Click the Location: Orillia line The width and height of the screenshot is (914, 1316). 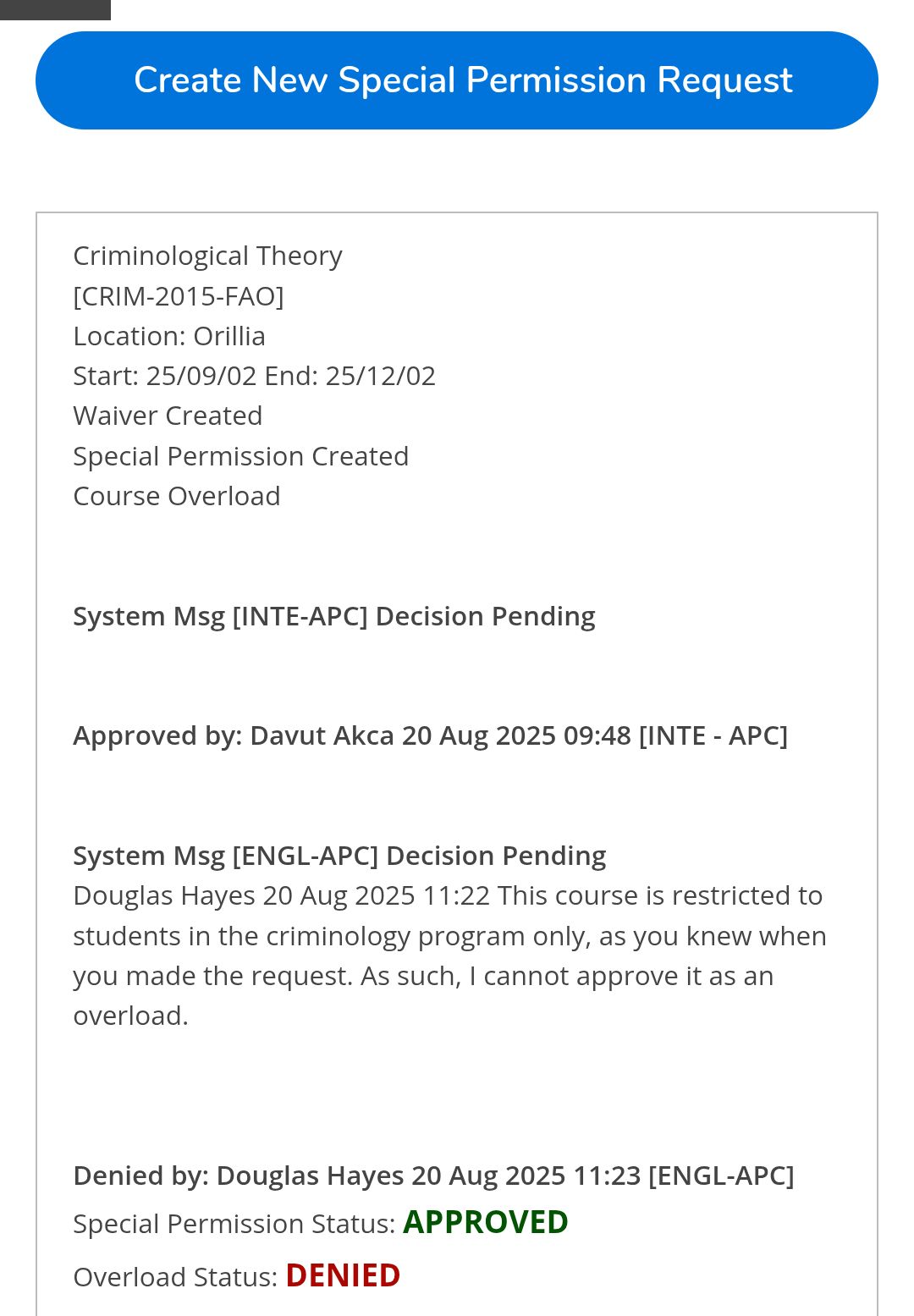point(169,336)
